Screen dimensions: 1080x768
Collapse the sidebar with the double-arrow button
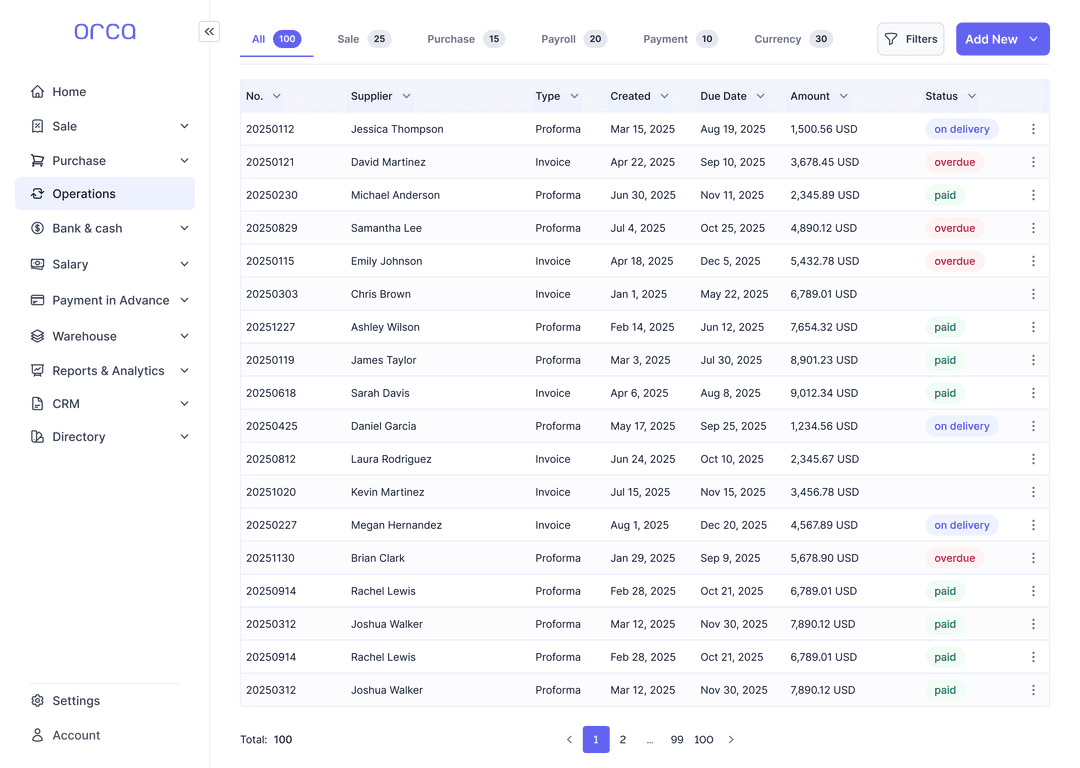pyautogui.click(x=209, y=31)
